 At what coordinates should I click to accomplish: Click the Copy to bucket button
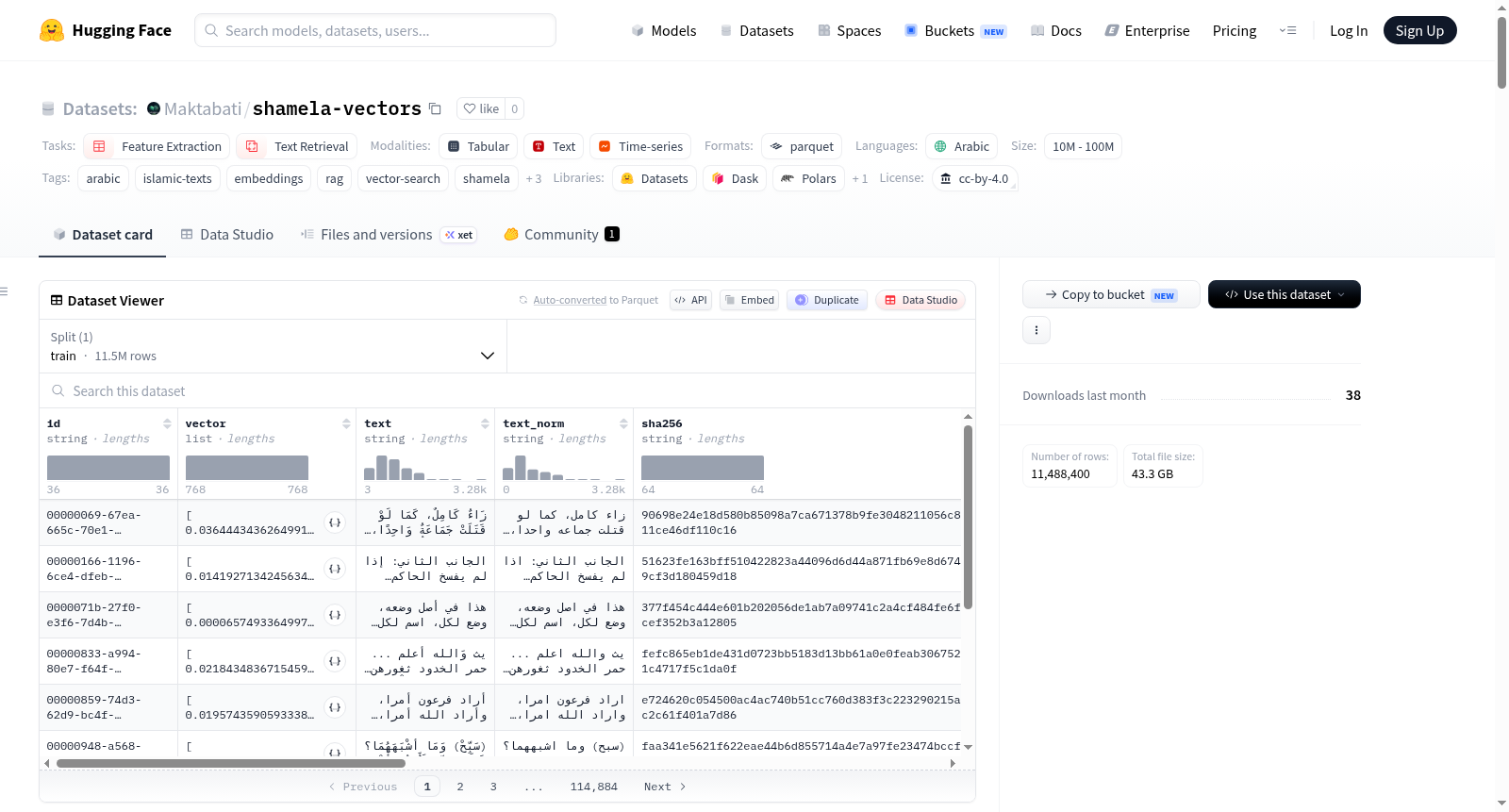1111,294
